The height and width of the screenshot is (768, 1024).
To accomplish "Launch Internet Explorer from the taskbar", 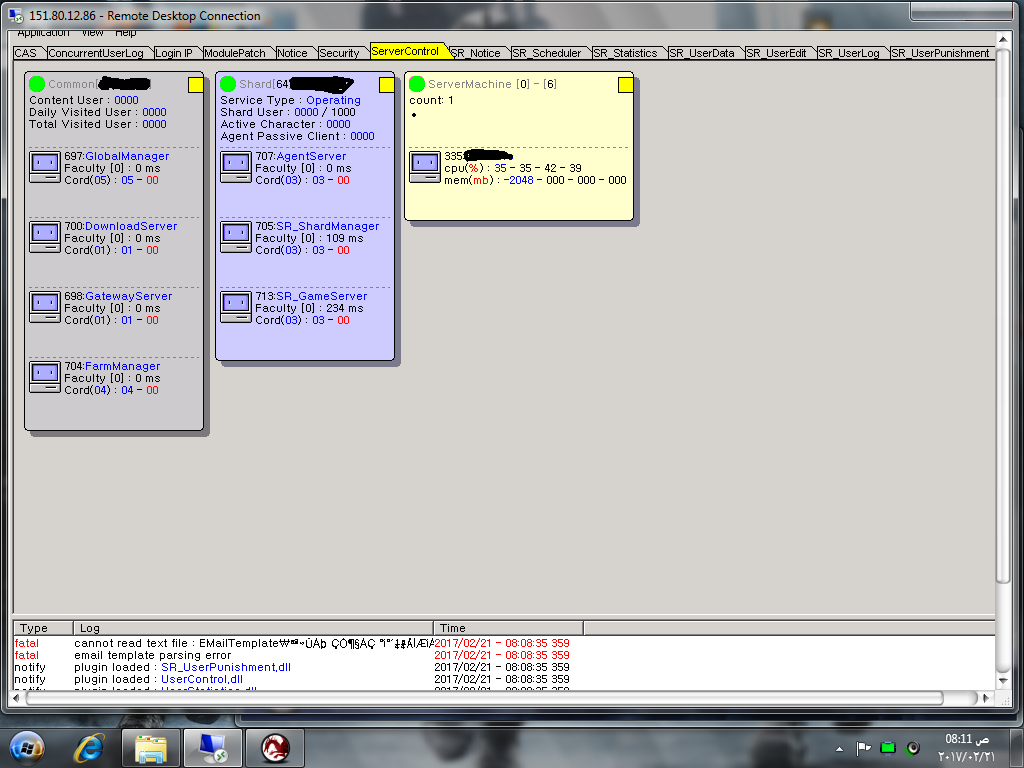I will [89, 748].
